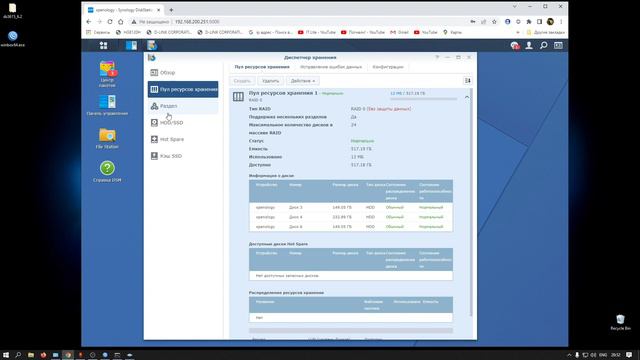The image size is (640, 360).
Task: Select Диск 6 row in disk table
Action: (x=351, y=227)
